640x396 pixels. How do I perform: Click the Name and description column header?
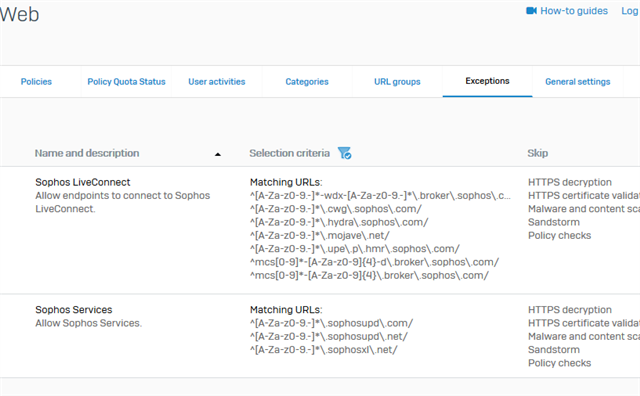click(87, 153)
